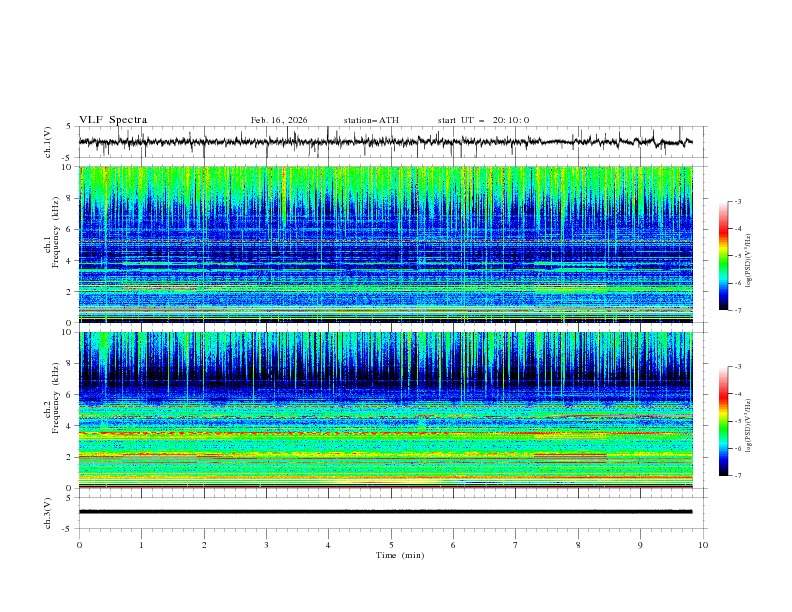
Task: Click the ch.3 flat voltage trace
Action: [385, 512]
